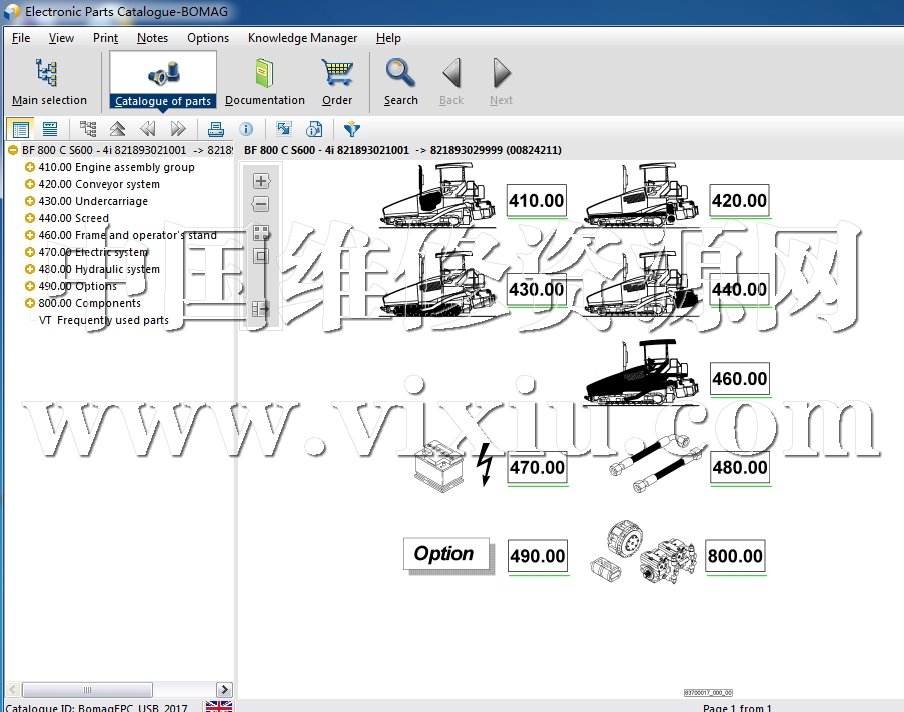The width and height of the screenshot is (904, 712).
Task: Toggle the tree structure view button
Action: pyautogui.click(x=88, y=129)
